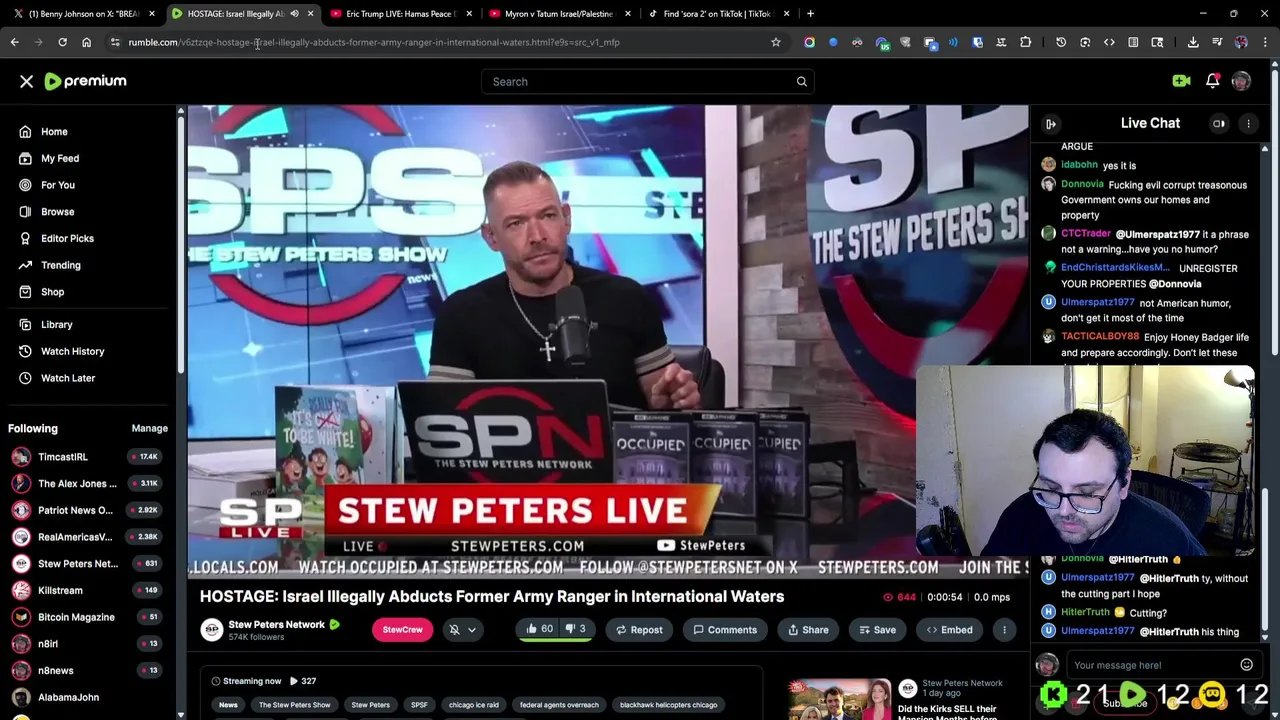The width and height of the screenshot is (1280, 720).
Task: Open My Feed in sidebar
Action: (x=60, y=158)
